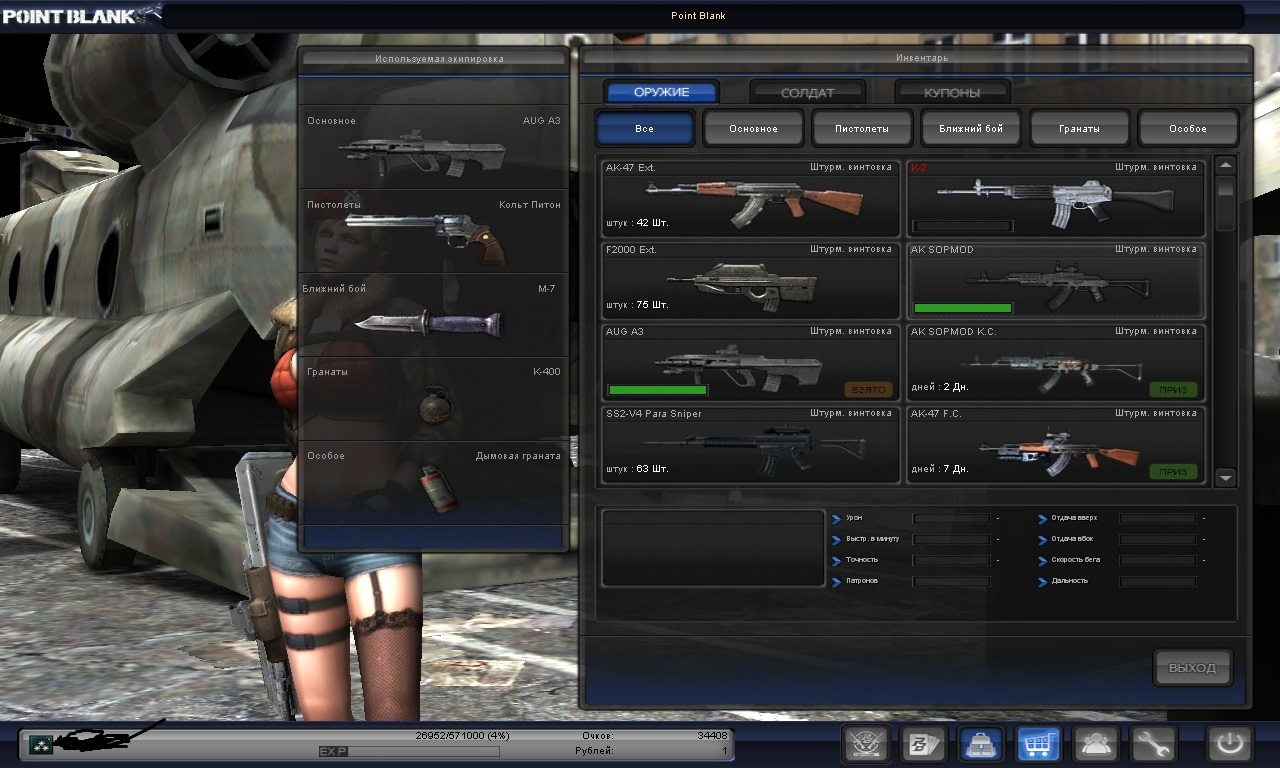This screenshot has height=768, width=1280.
Task: Click the empty weapon preview box
Action: [712, 548]
